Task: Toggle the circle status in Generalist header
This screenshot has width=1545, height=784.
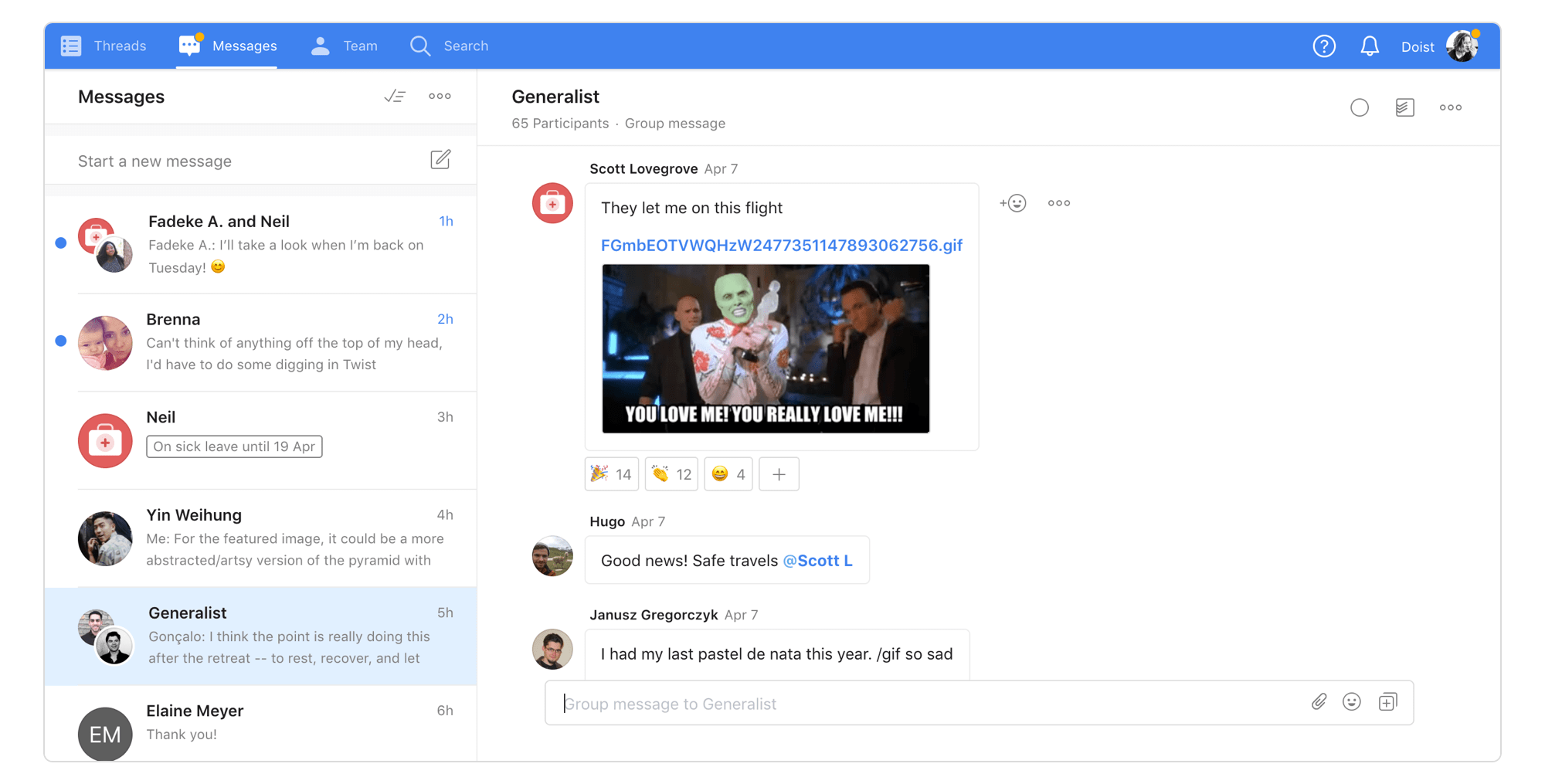Action: click(1360, 107)
